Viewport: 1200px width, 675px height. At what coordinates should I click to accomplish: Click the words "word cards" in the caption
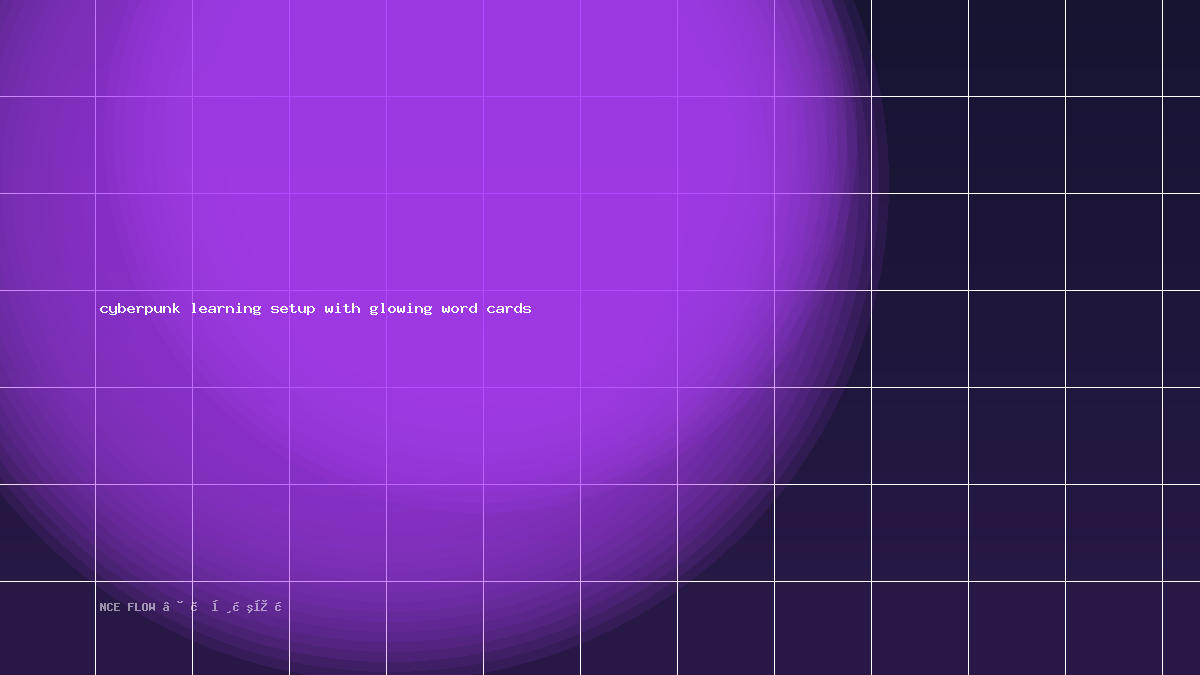pyautogui.click(x=486, y=309)
